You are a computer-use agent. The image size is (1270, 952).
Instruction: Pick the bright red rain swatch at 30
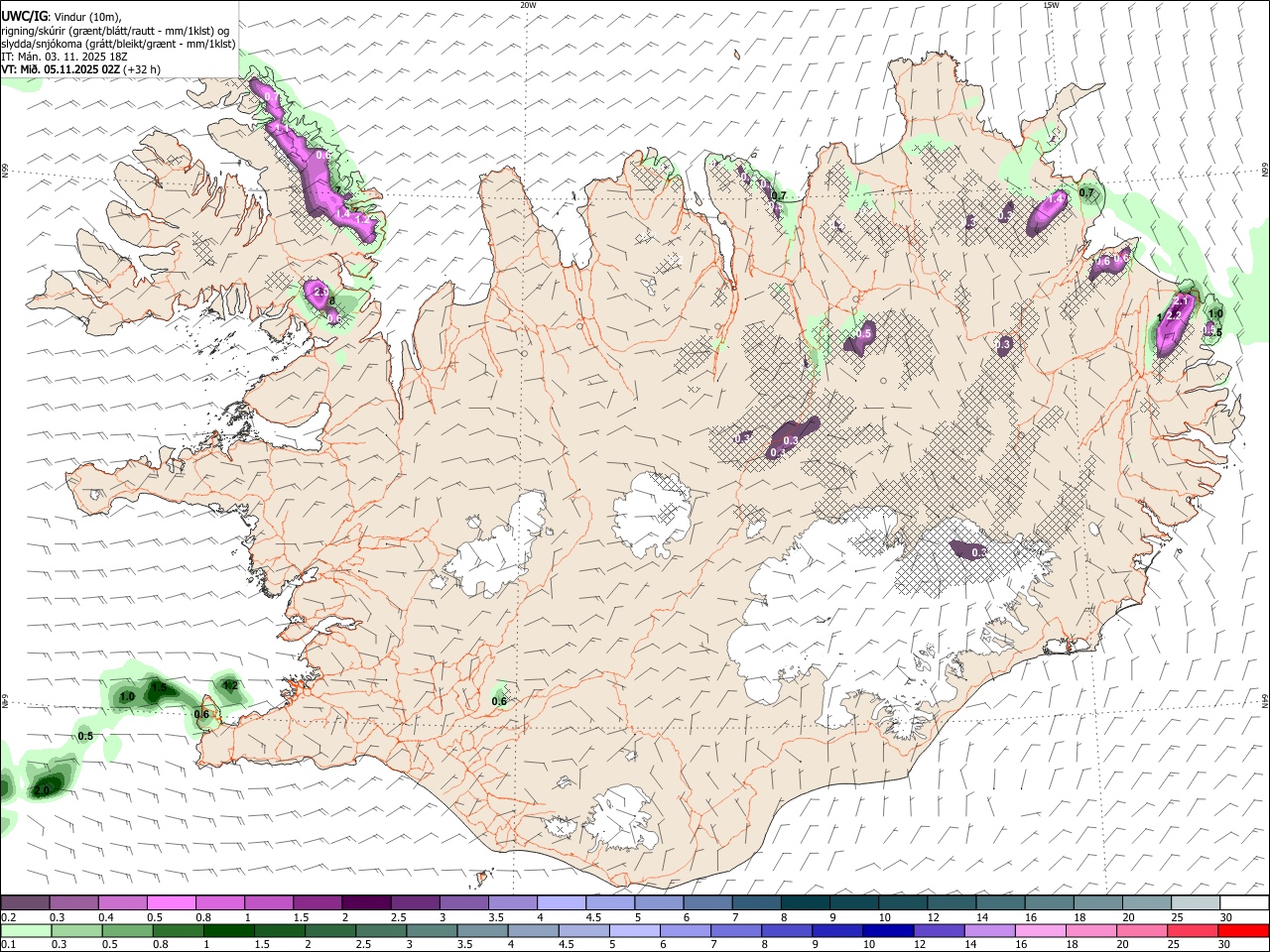point(1244,930)
